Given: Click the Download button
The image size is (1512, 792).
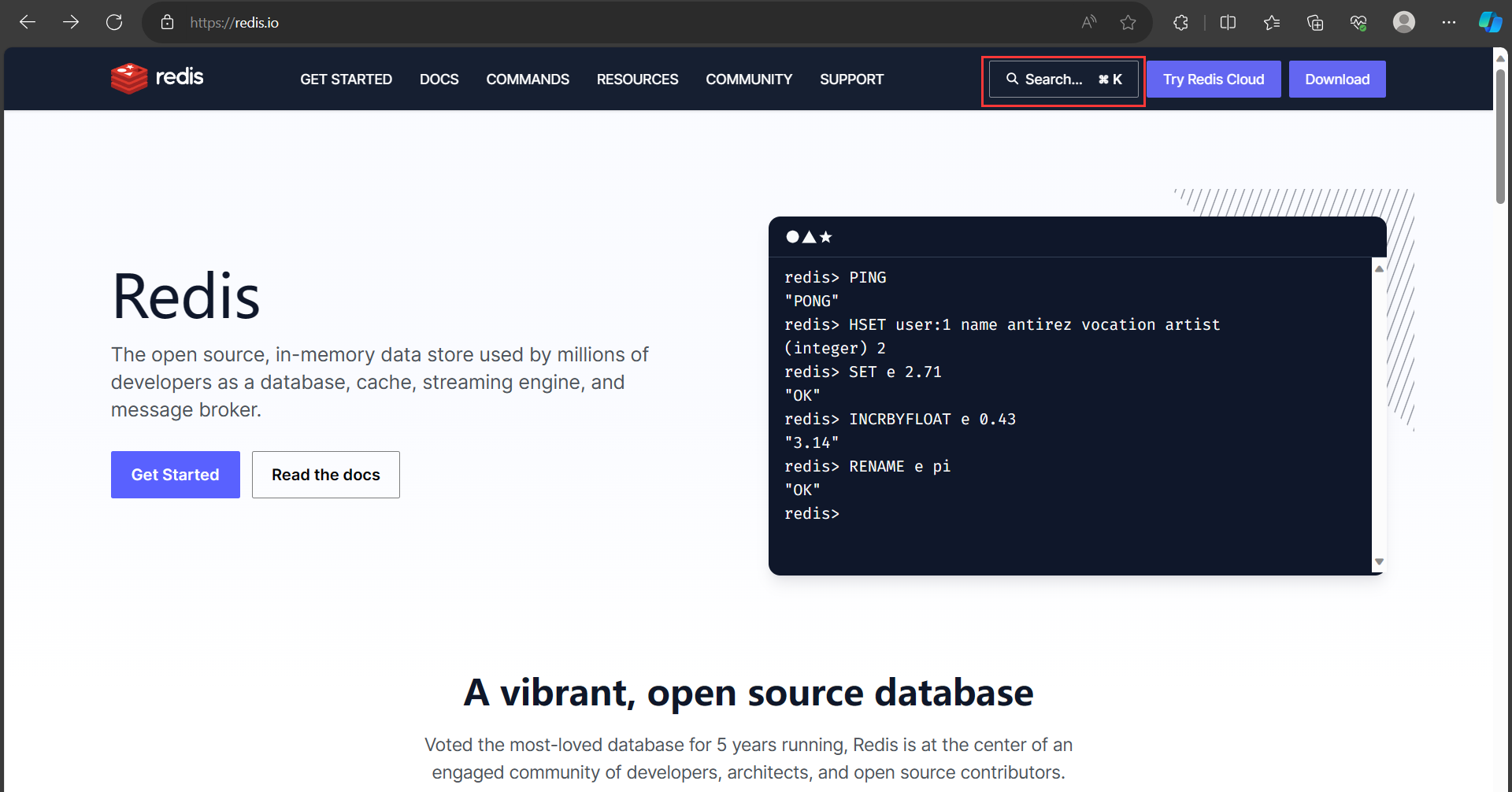Looking at the screenshot, I should (x=1337, y=79).
